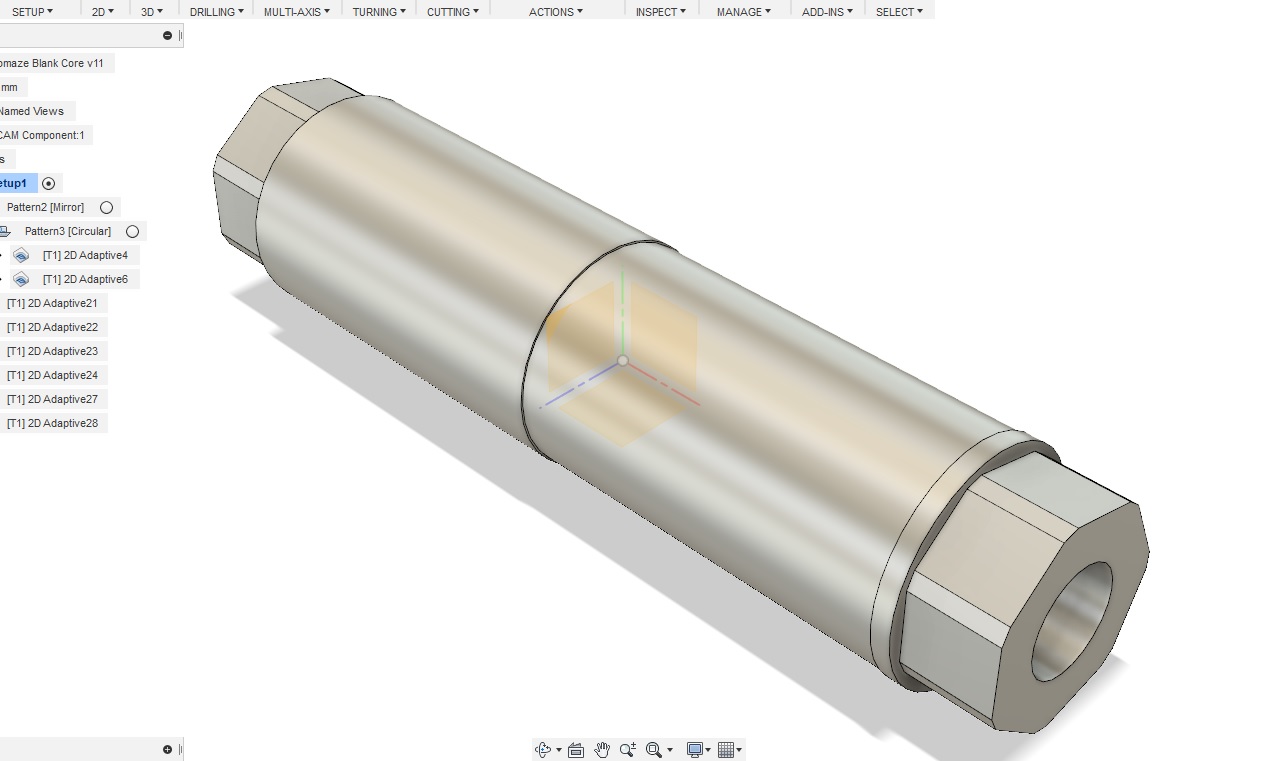Click the Look At camera icon

[x=576, y=750]
